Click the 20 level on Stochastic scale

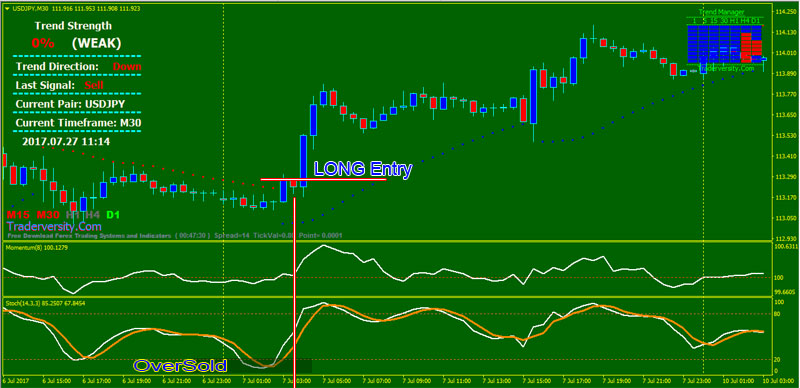click(x=777, y=359)
